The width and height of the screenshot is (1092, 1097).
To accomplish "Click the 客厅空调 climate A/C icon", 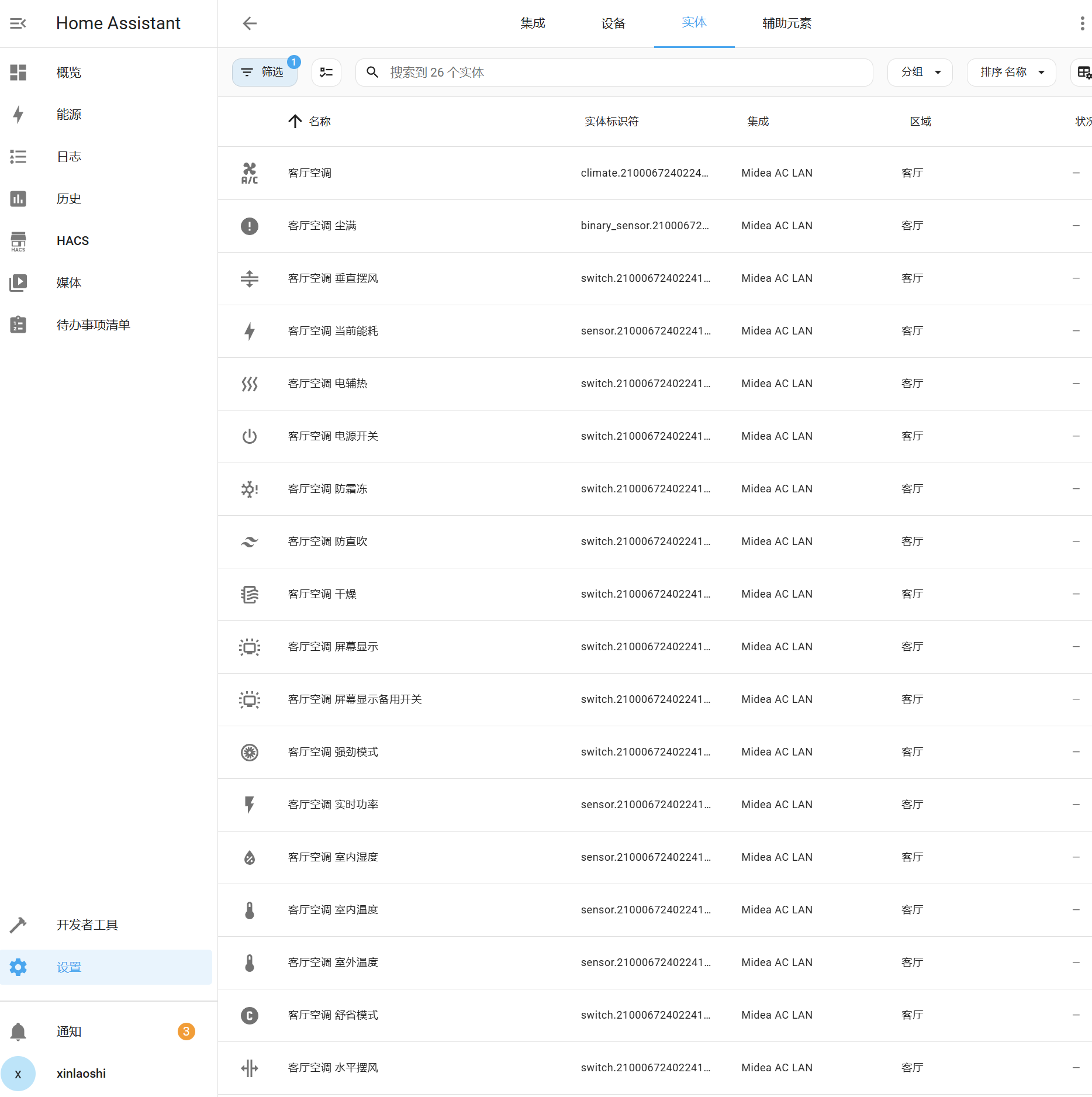I will coord(250,173).
